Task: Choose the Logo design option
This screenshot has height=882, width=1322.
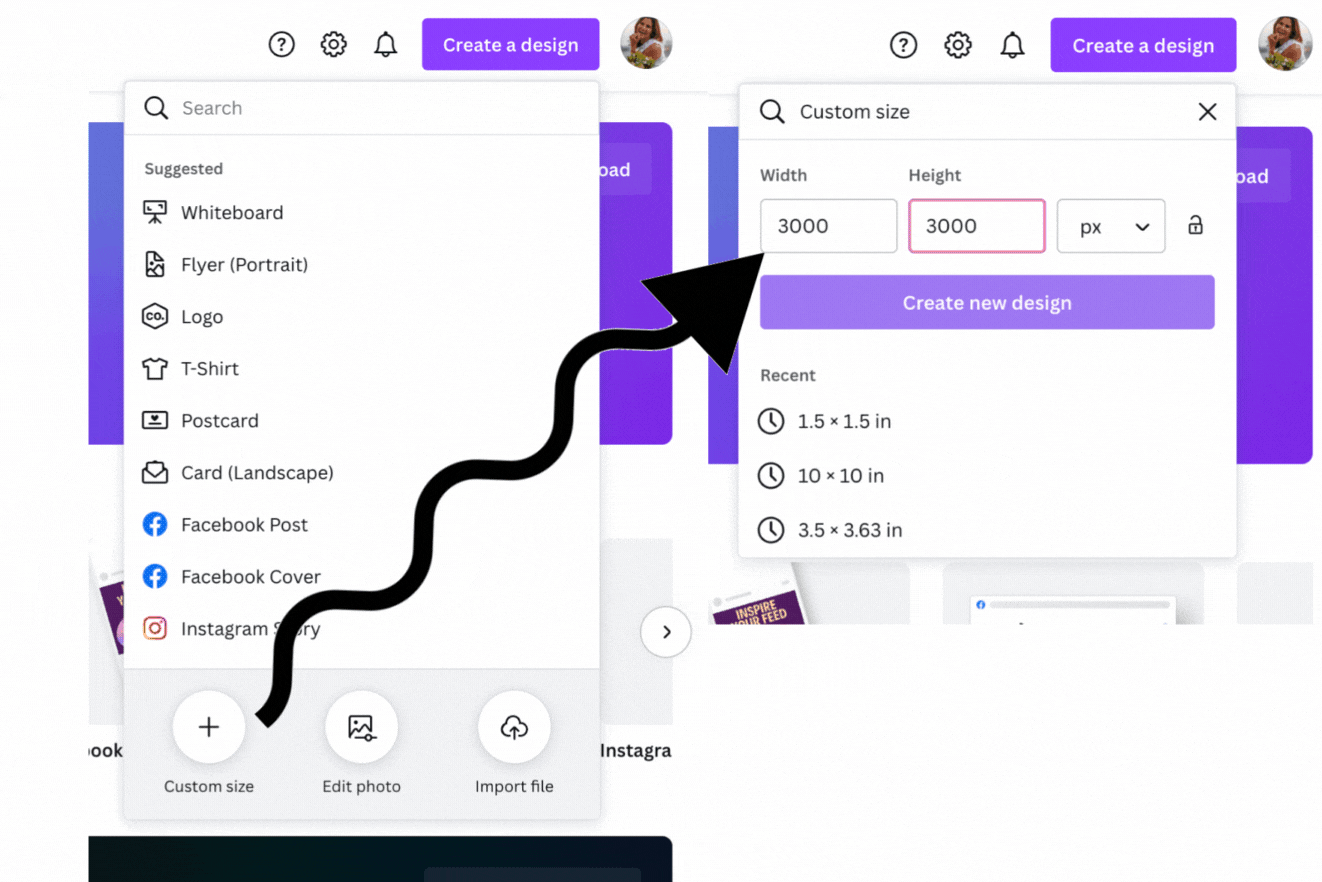Action: pyautogui.click(x=182, y=316)
